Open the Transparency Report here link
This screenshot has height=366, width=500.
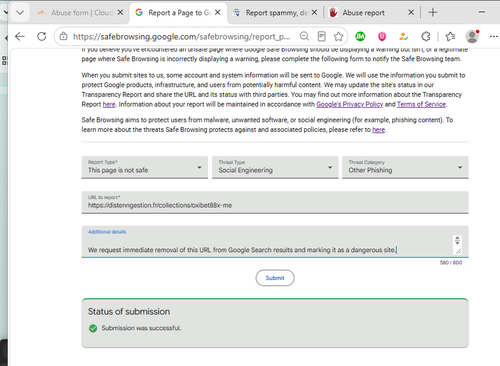coord(109,104)
